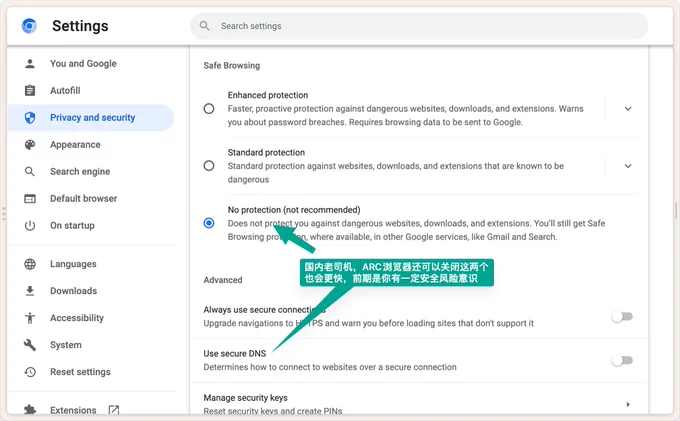The height and width of the screenshot is (421, 680).
Task: Select the Enhanced protection radio button
Action: 209,108
